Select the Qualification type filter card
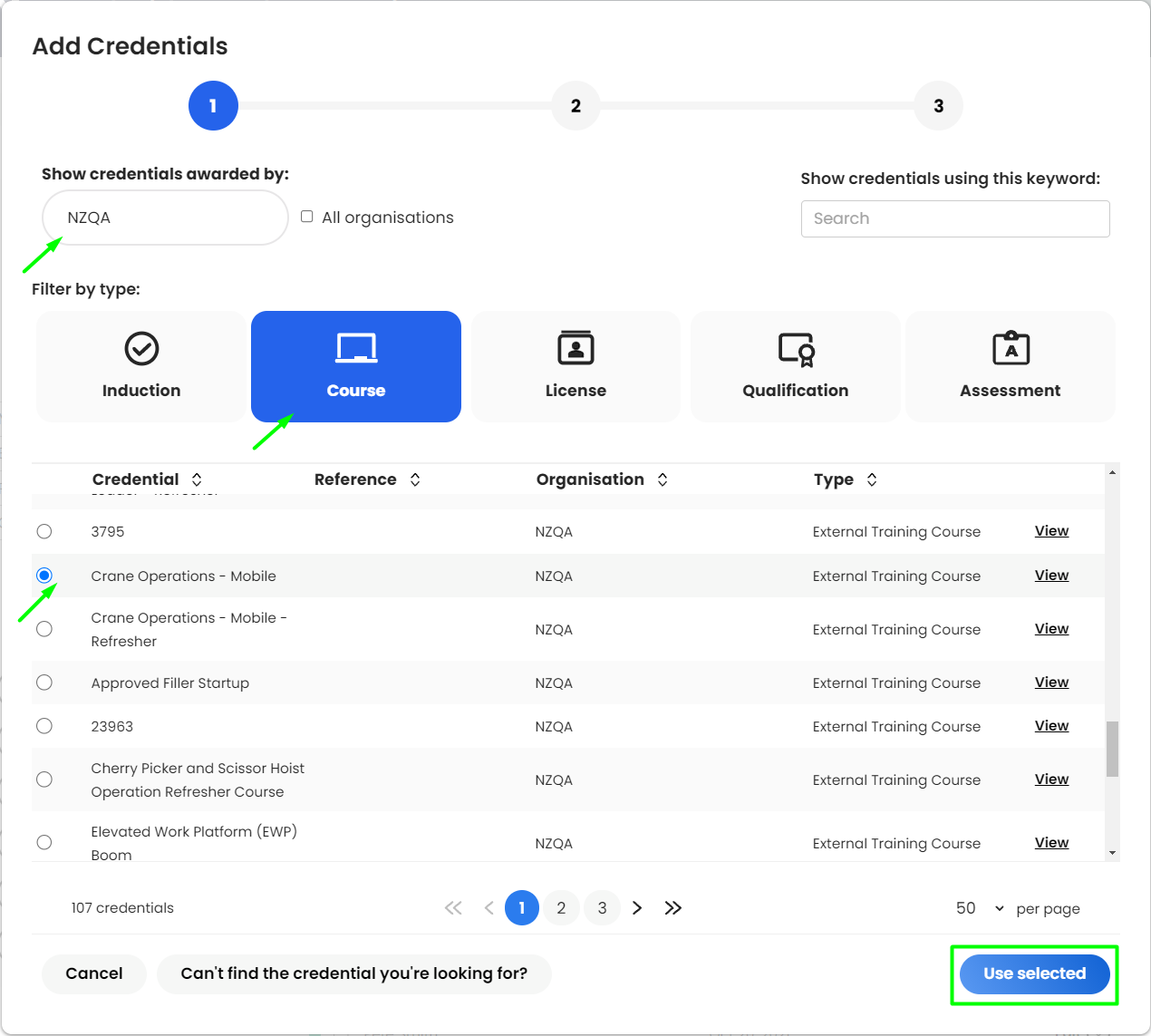Viewport: 1151px width, 1036px height. pos(795,366)
